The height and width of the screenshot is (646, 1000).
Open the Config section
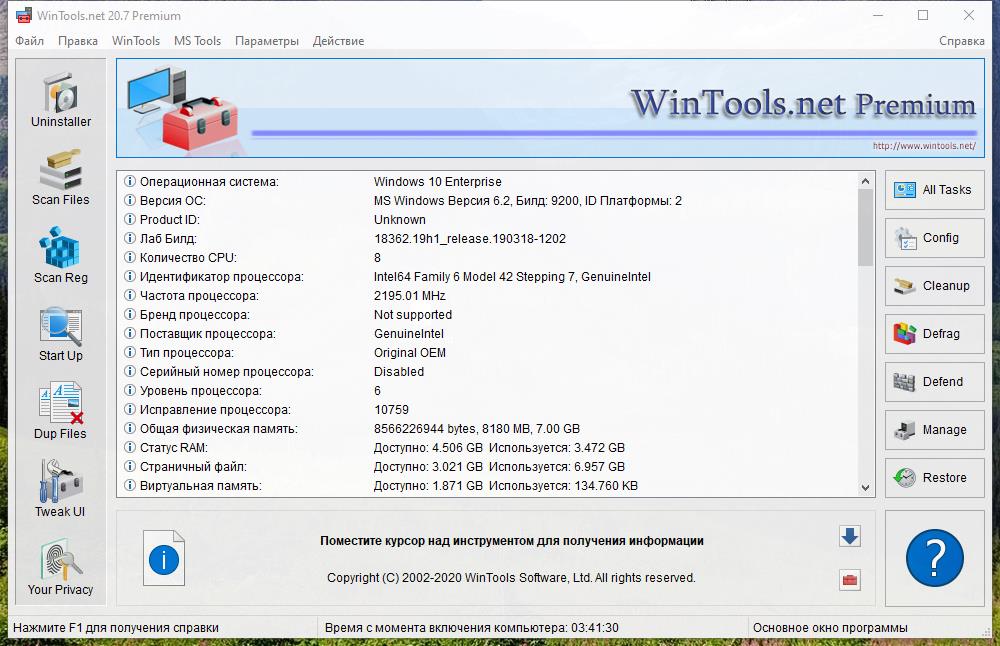934,238
